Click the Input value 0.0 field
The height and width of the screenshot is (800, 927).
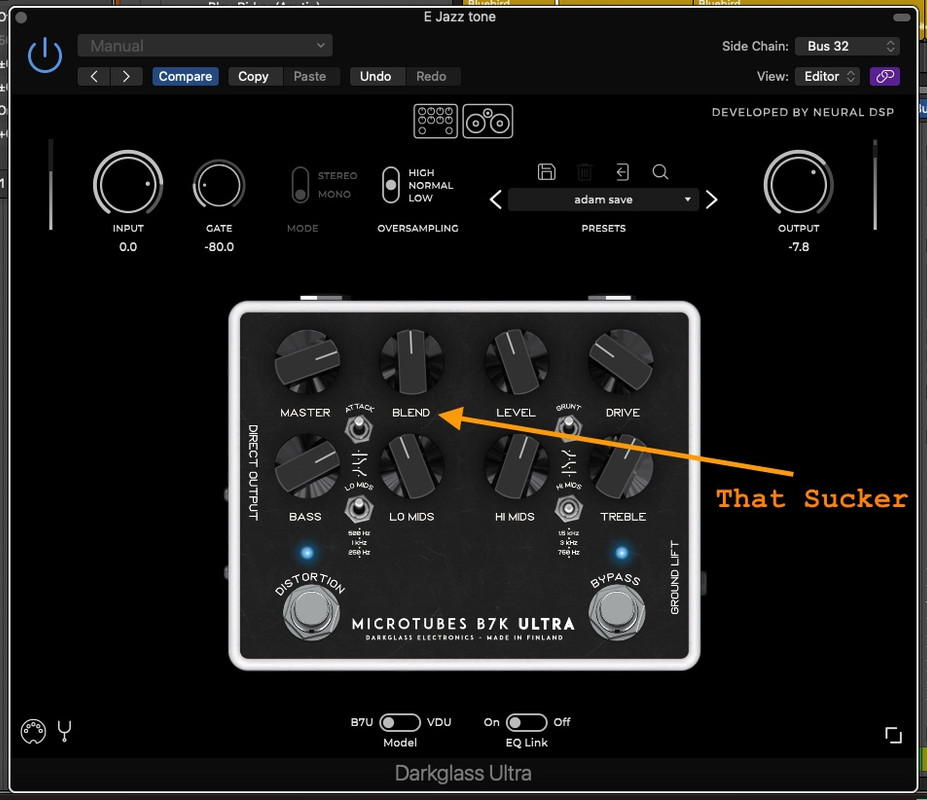[x=128, y=247]
